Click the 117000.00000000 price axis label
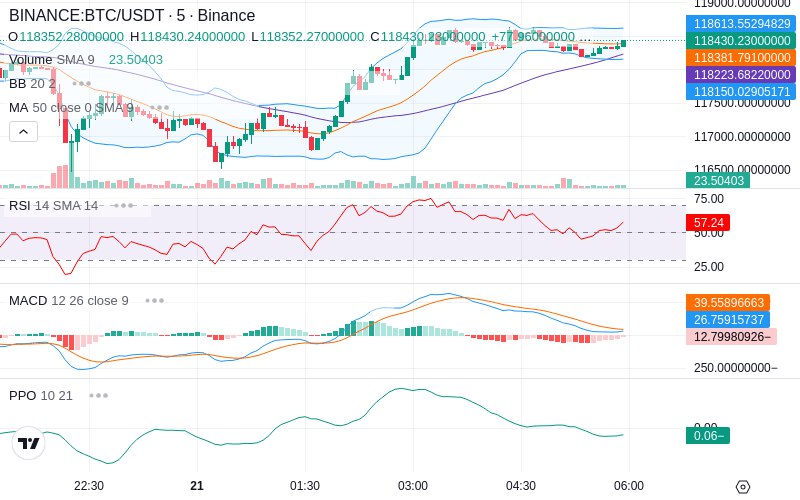Screen dimensions: 800x500 point(742,137)
